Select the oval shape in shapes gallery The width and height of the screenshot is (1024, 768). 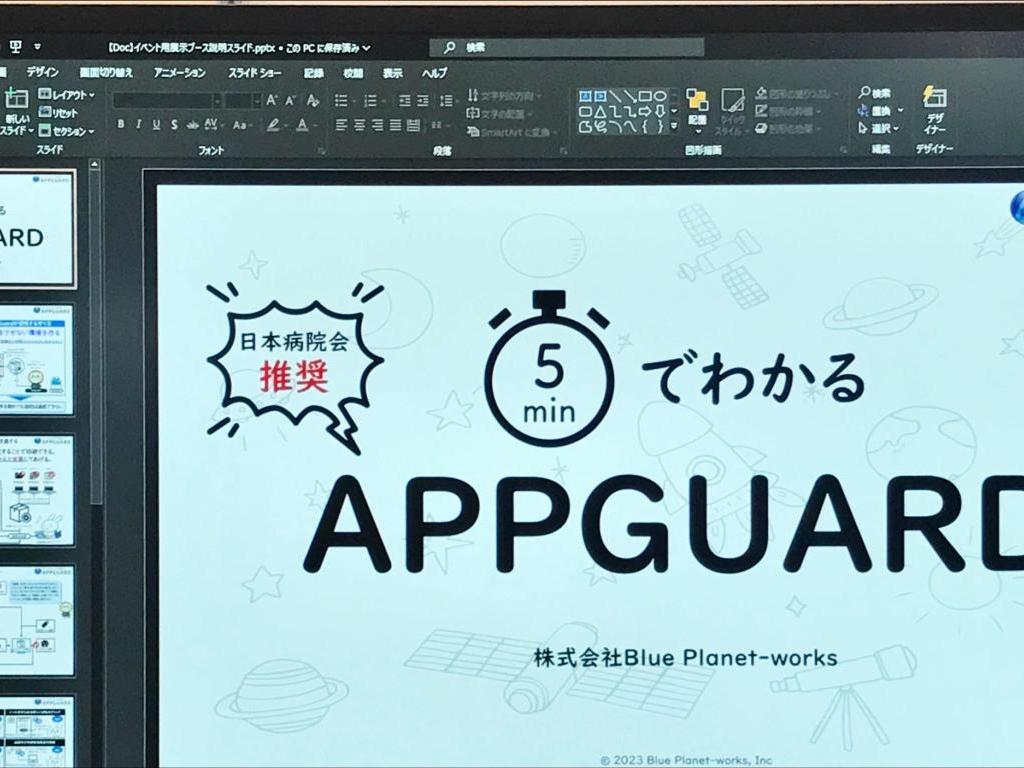pyautogui.click(x=660, y=96)
